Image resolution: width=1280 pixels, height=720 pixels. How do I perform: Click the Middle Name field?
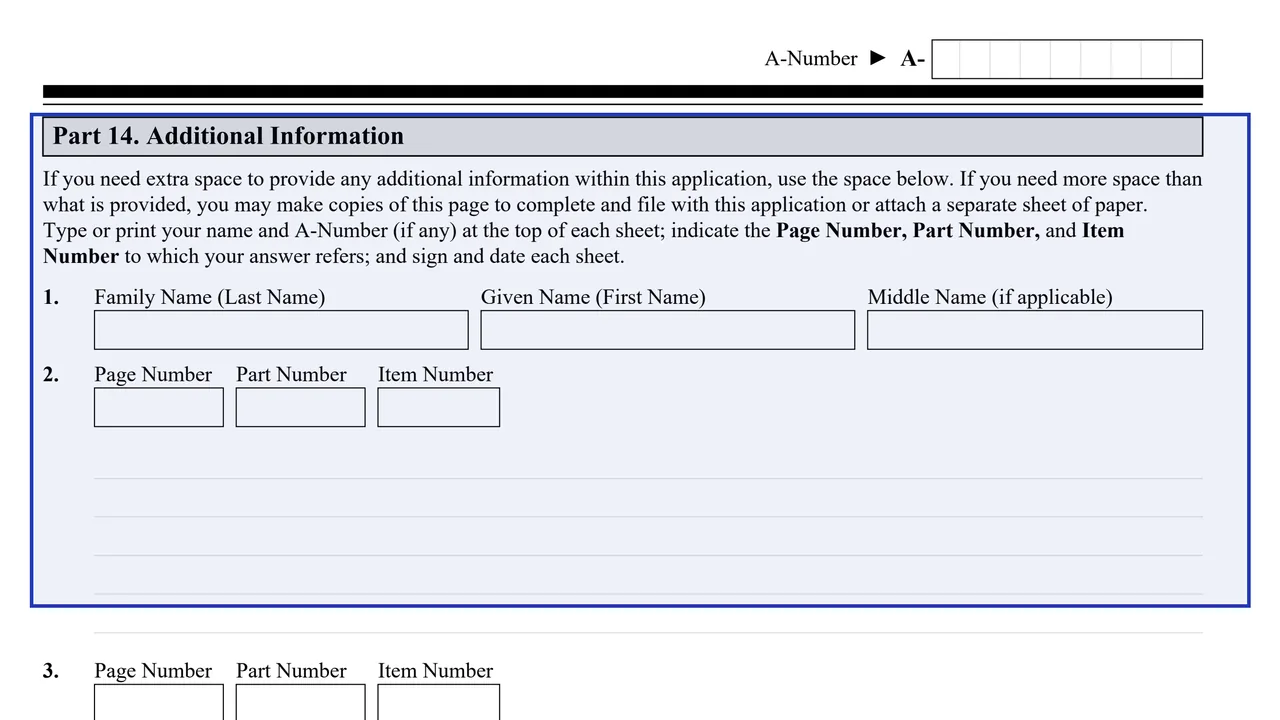point(1035,330)
